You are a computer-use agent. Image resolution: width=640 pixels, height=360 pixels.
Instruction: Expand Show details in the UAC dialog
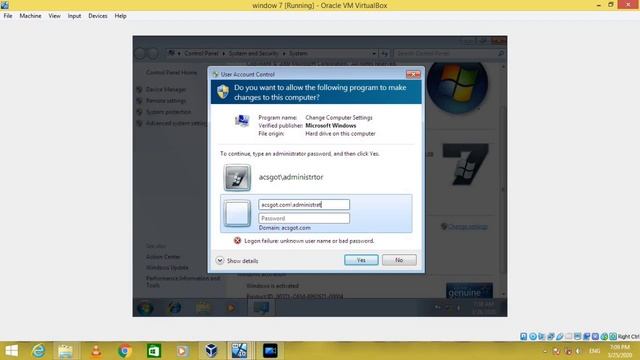(x=237, y=260)
